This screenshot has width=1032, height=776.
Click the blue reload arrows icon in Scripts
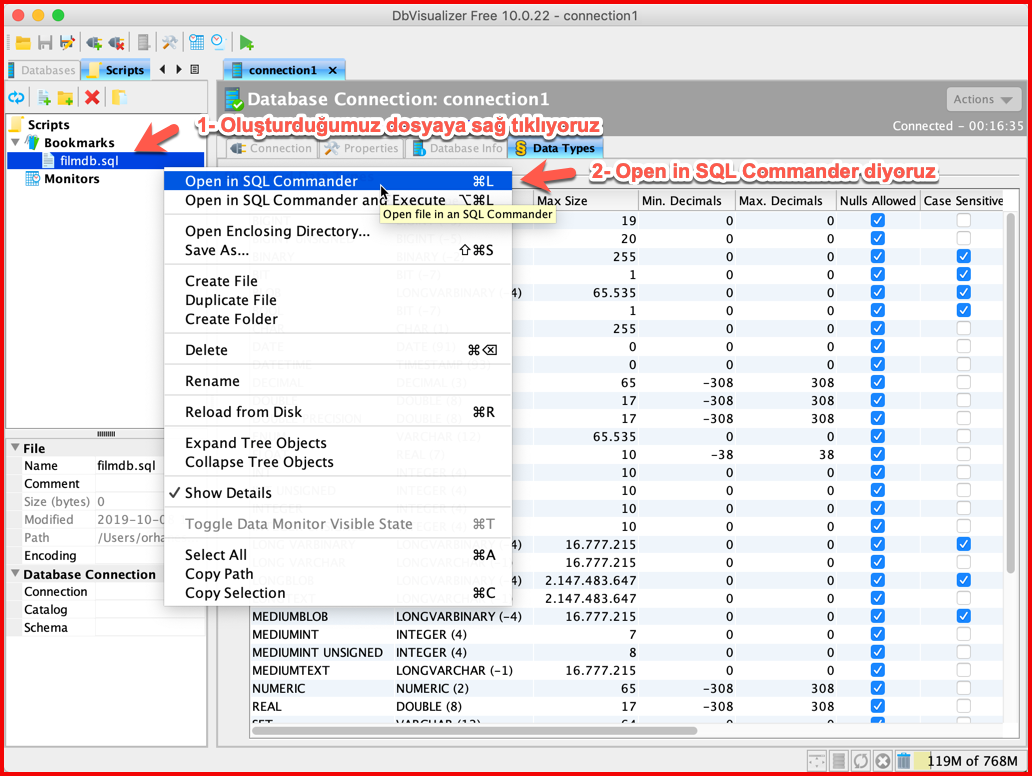tap(16, 98)
